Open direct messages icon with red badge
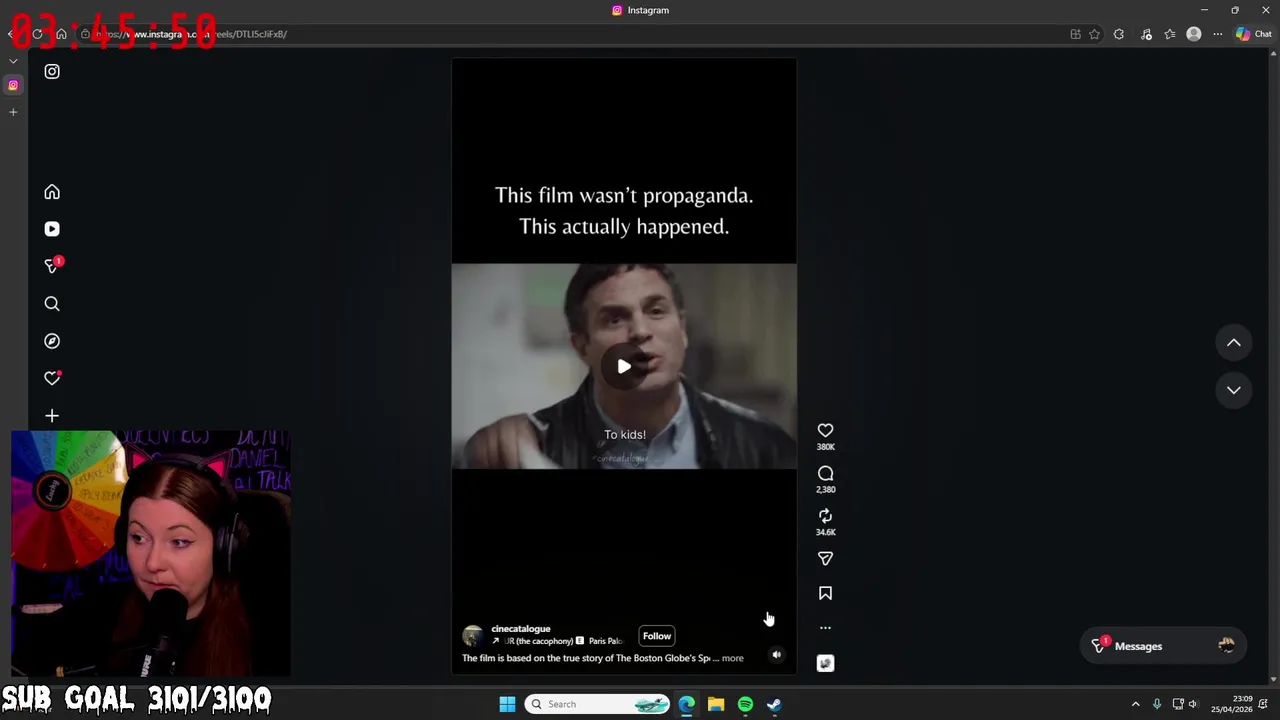The image size is (1280, 720). click(52, 266)
